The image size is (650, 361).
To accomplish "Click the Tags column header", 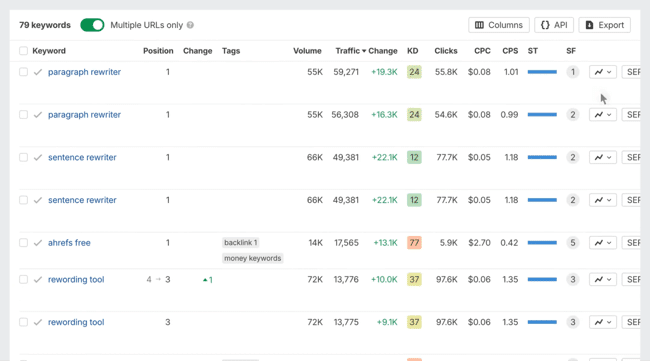I will [x=231, y=51].
